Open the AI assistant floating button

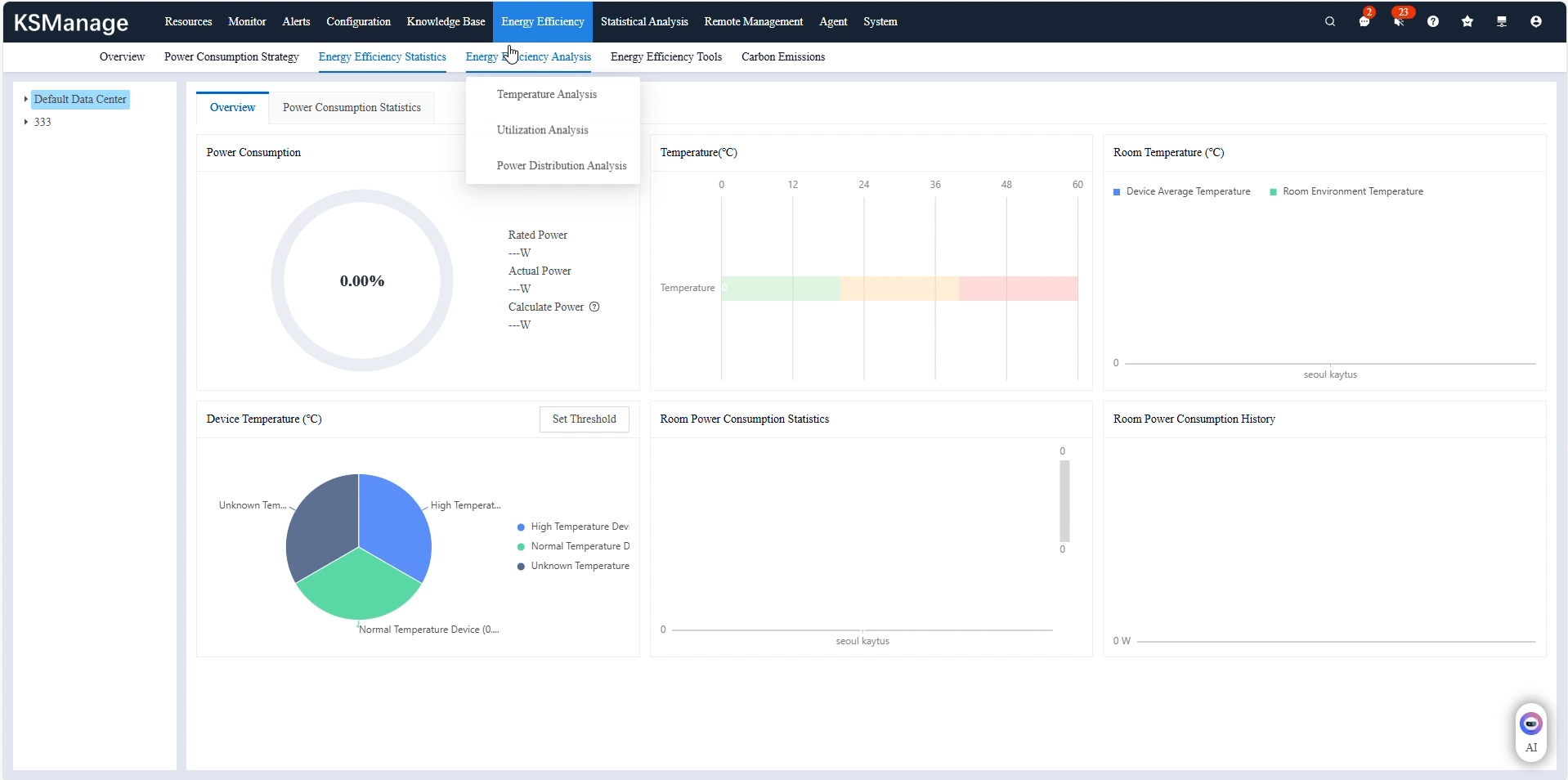click(x=1530, y=731)
